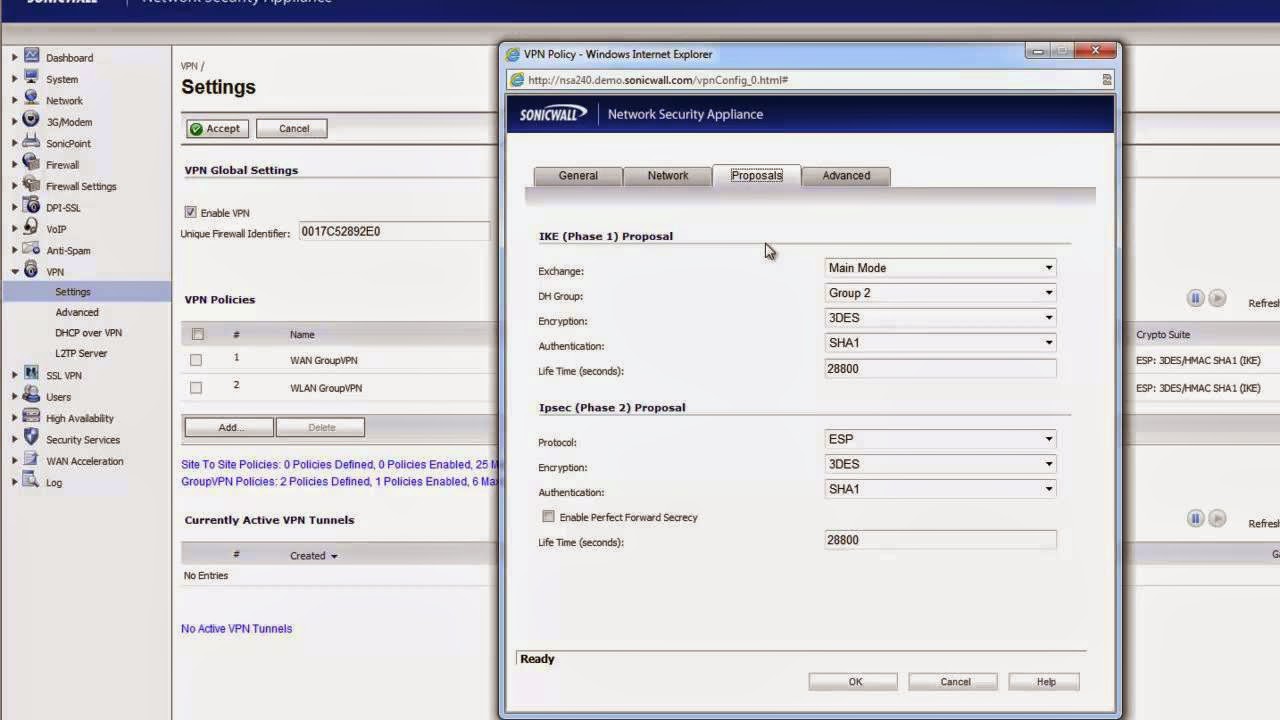Screen dimensions: 1280x720
Task: Click the VPN lock icon
Action: [31, 271]
